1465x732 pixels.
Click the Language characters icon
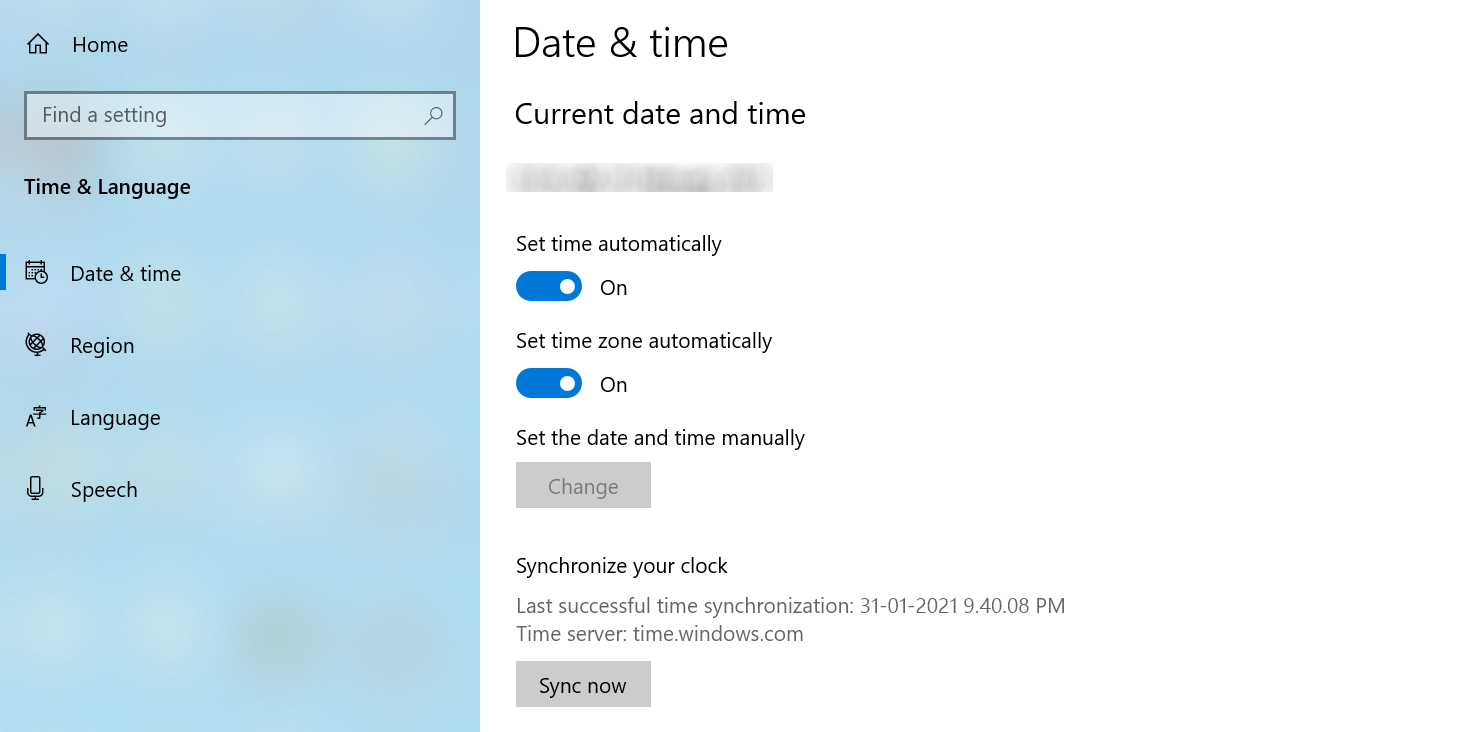[x=36, y=417]
